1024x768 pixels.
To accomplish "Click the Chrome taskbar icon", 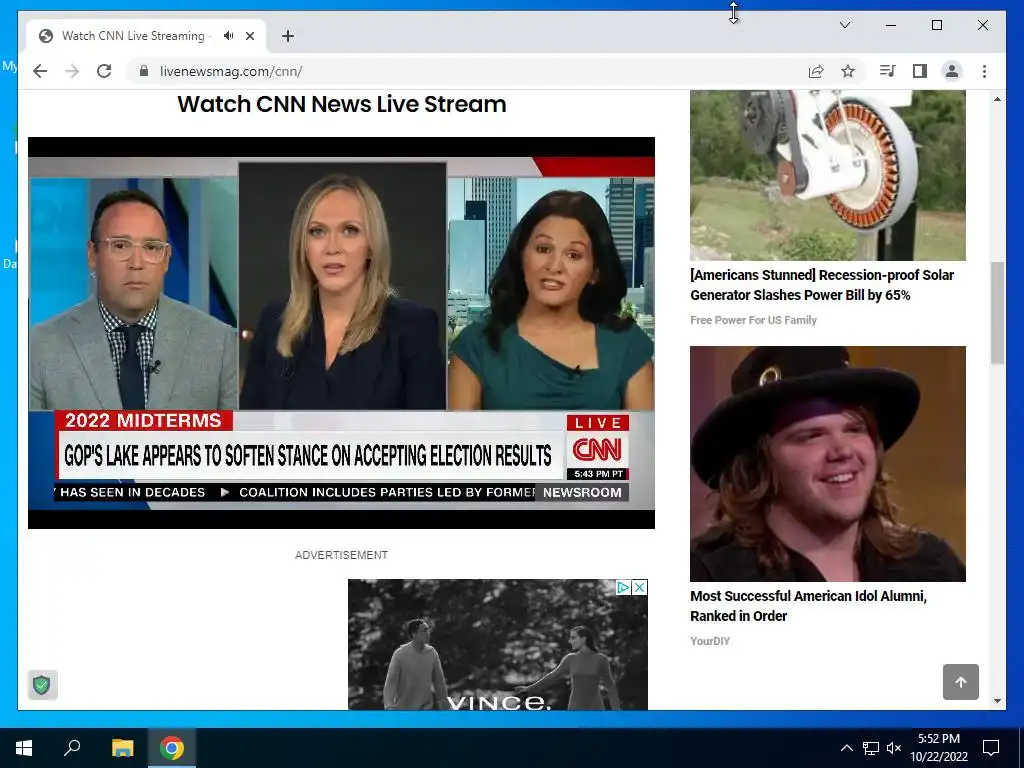I will tap(172, 748).
